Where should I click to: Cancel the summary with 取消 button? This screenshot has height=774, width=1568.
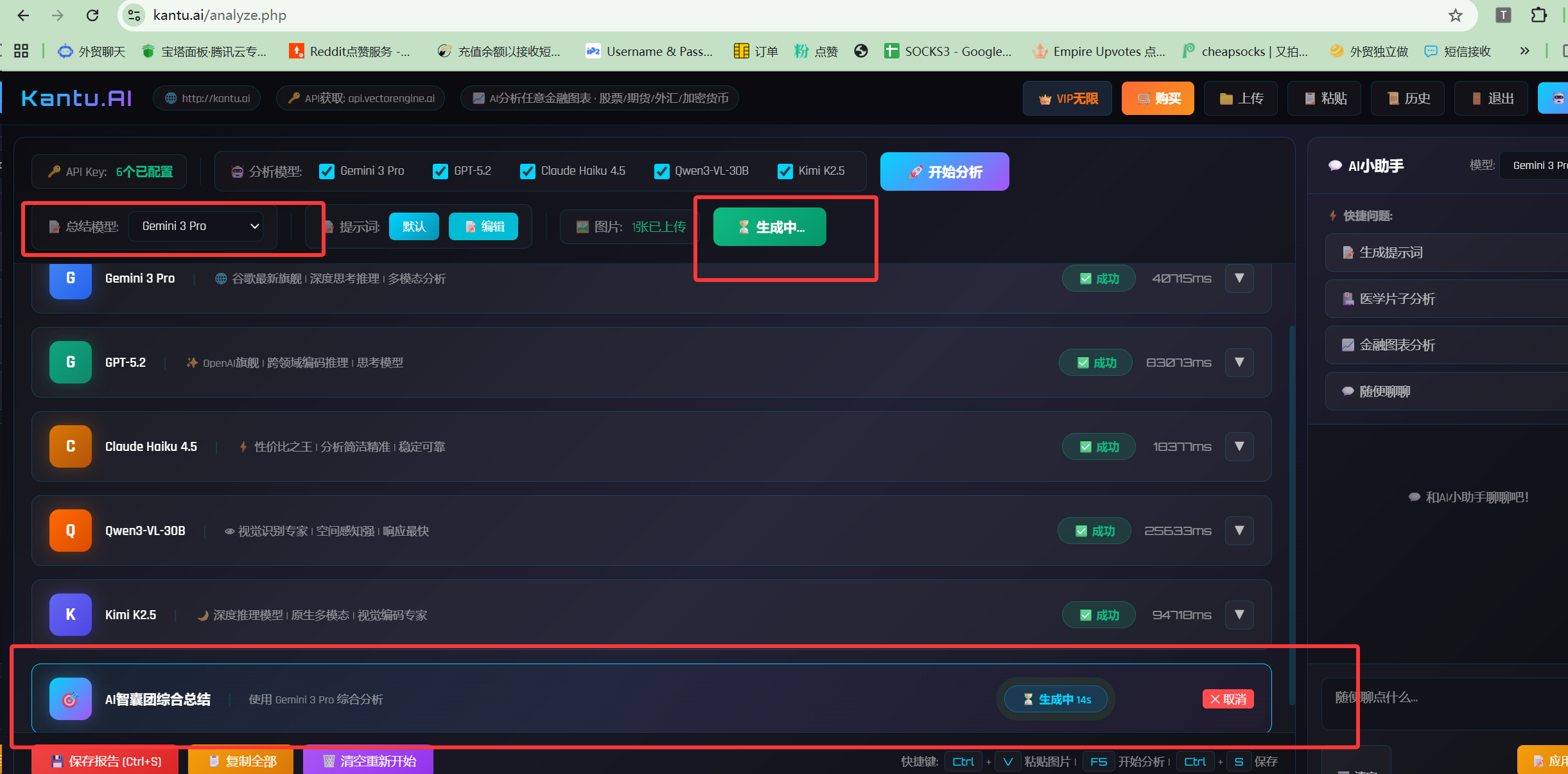[1228, 699]
